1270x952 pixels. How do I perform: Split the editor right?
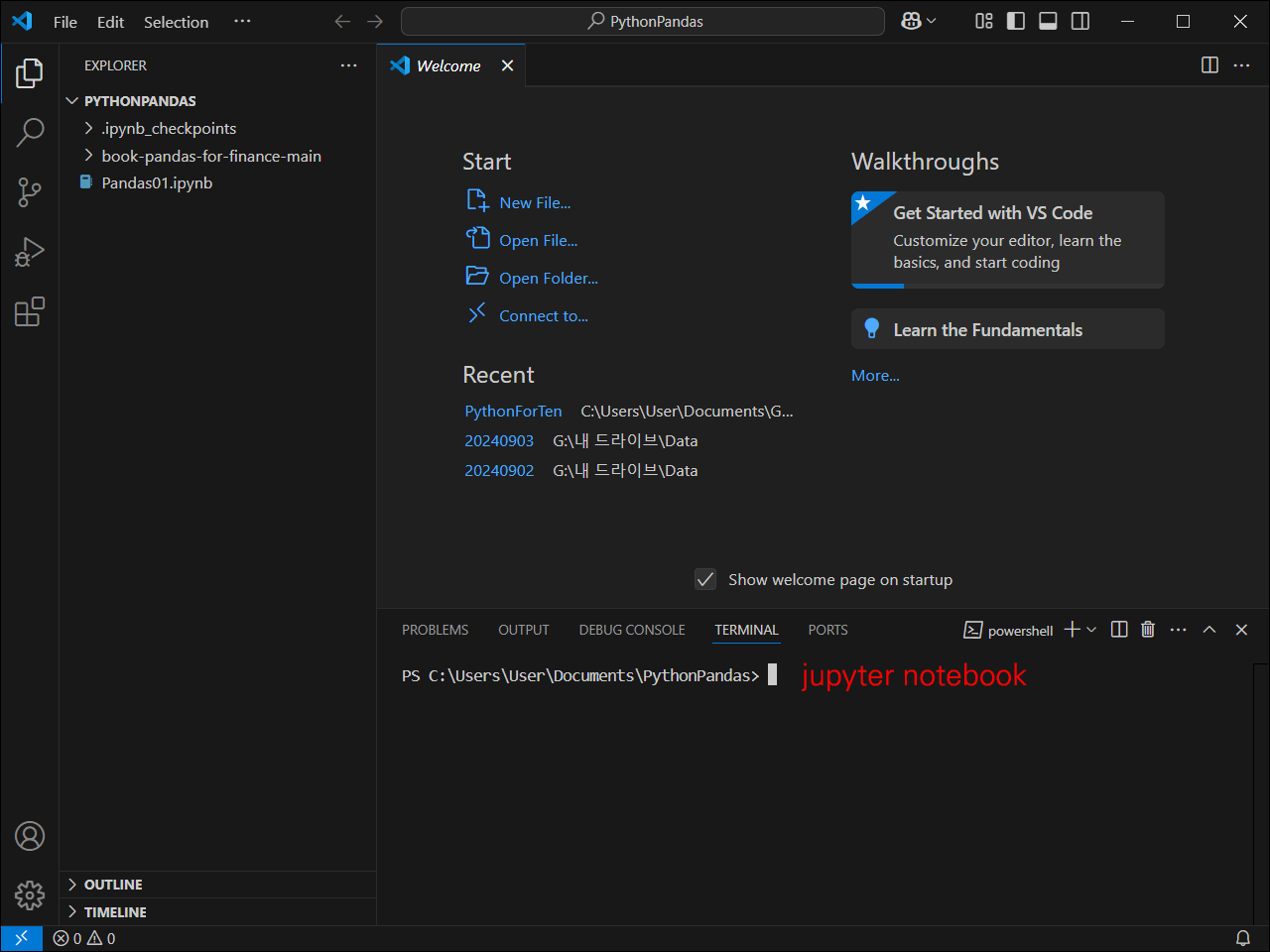click(1209, 64)
